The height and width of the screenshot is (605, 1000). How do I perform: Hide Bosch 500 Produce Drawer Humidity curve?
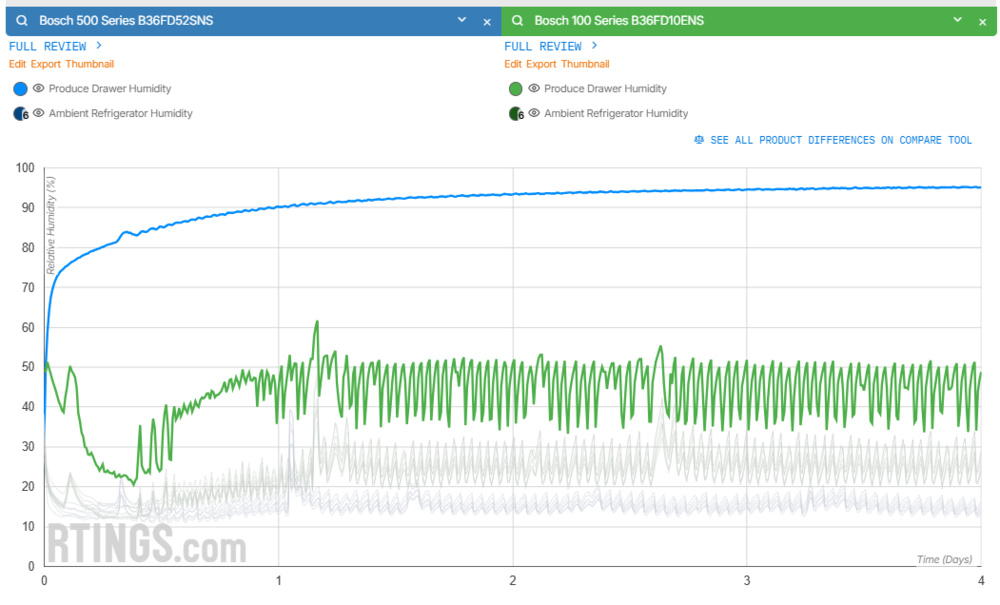pyautogui.click(x=40, y=88)
